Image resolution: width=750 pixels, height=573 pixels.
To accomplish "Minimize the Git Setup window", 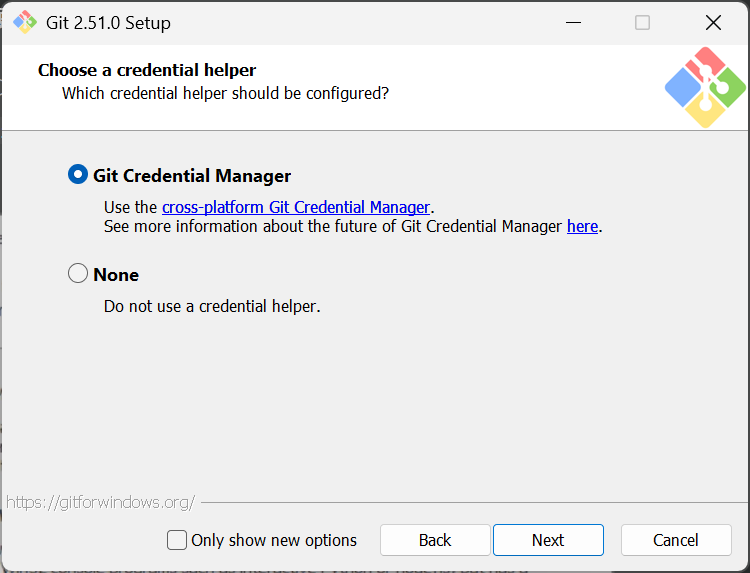I will (x=573, y=22).
